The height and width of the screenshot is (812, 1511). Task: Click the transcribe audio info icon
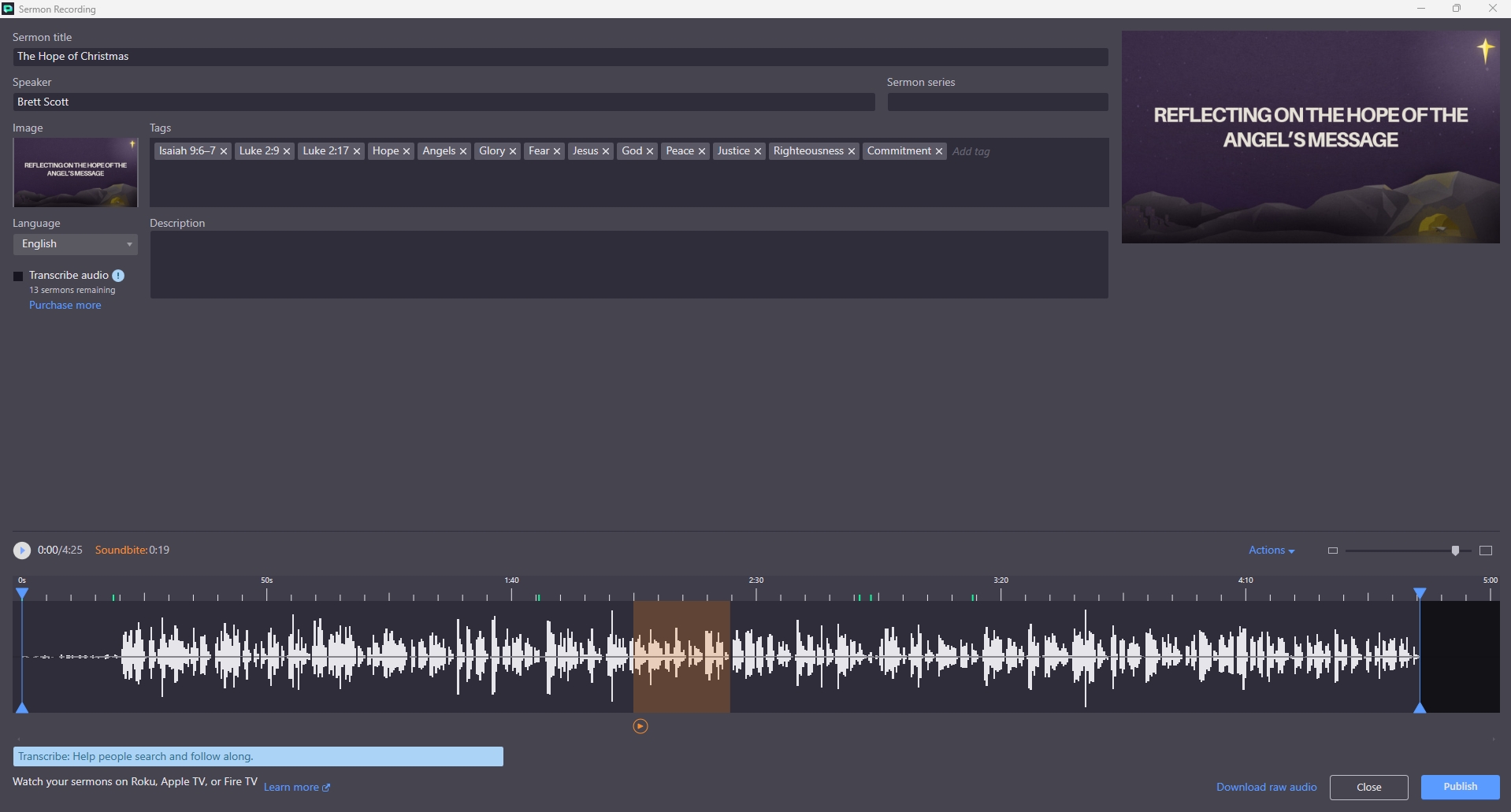(118, 276)
